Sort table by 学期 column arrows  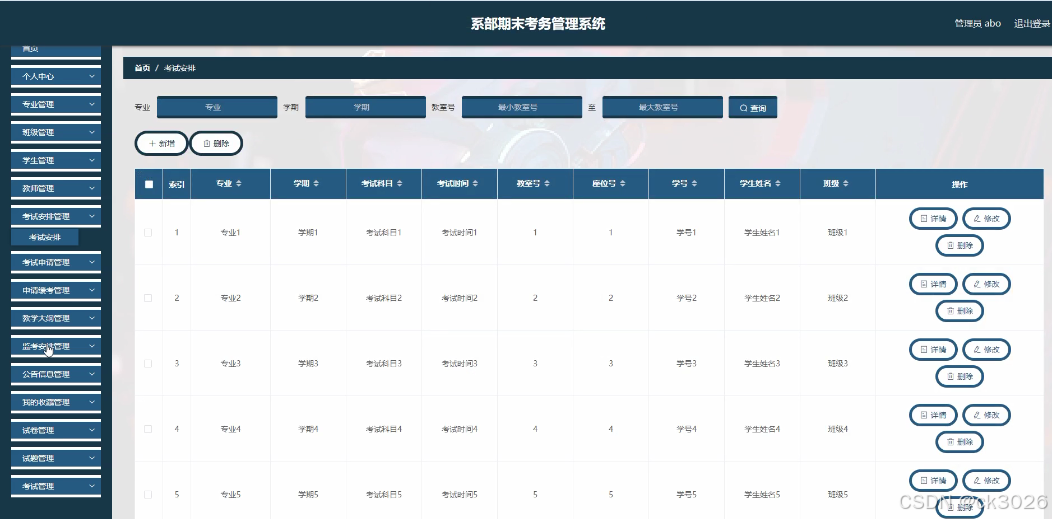pos(316,184)
